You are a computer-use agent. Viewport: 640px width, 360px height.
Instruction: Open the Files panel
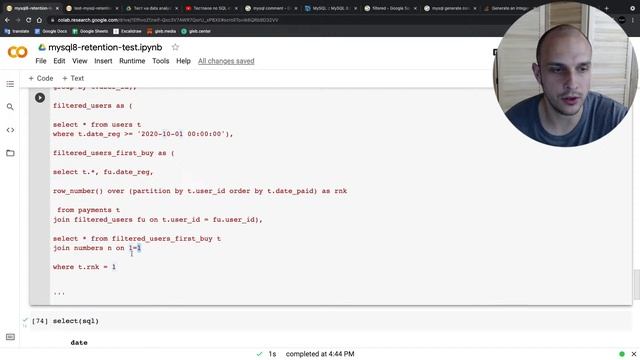pyautogui.click(x=10, y=153)
